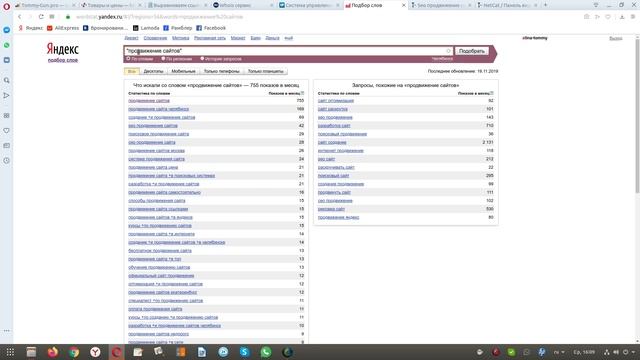Click the secure site padlock icon

pyautogui.click(x=68, y=17)
